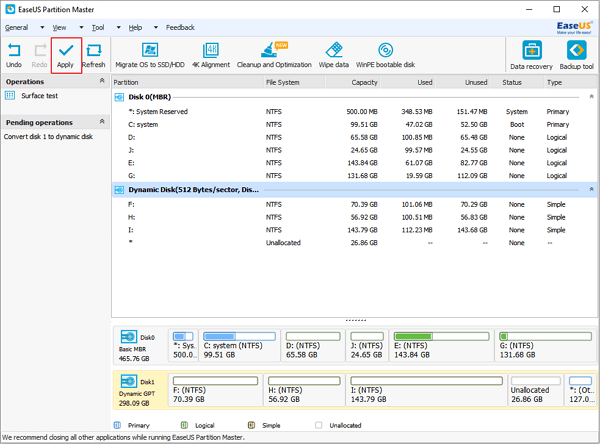Sort by the Unused column header
The image size is (600, 444).
(x=463, y=82)
